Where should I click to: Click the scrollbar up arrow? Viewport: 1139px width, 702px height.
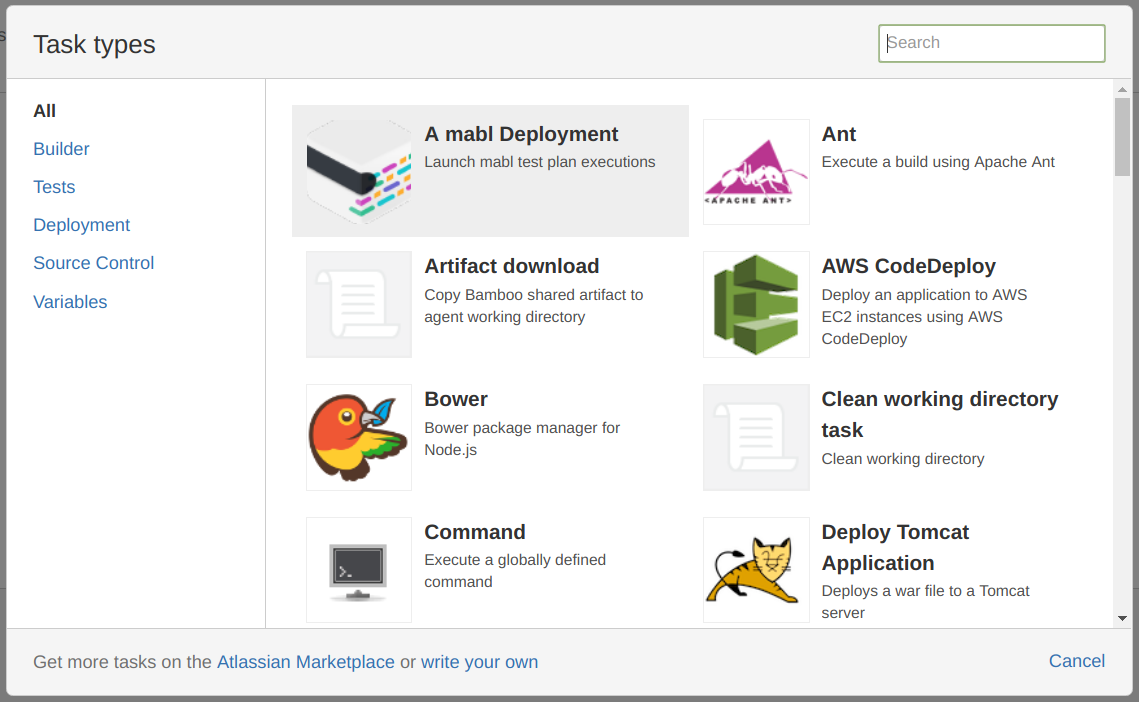point(1122,89)
